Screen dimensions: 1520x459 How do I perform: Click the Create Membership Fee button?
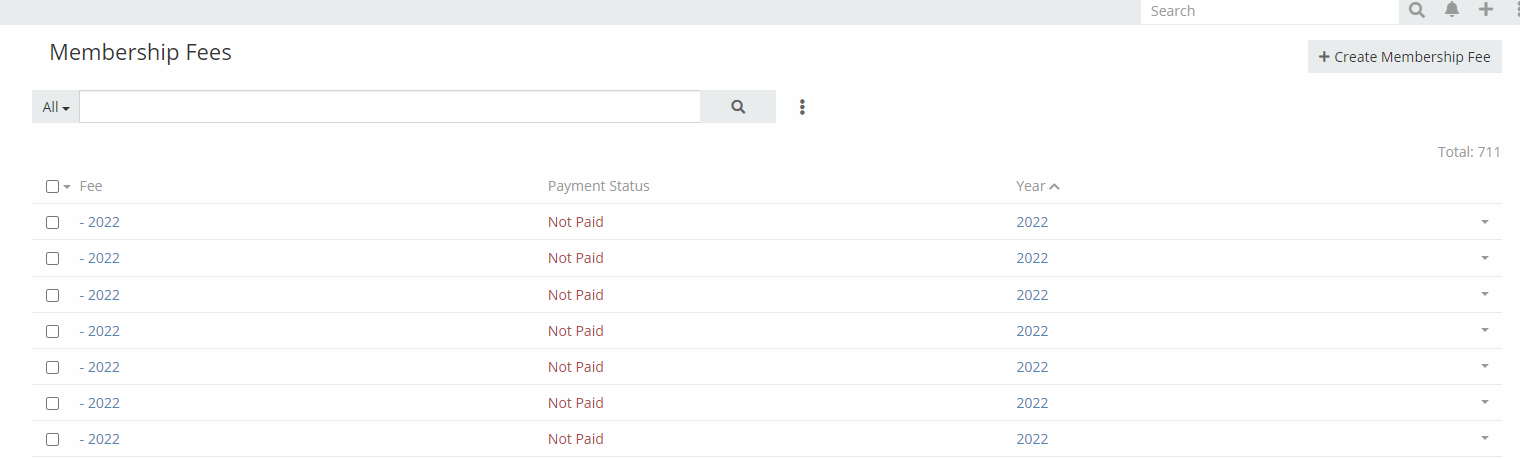(x=1404, y=57)
